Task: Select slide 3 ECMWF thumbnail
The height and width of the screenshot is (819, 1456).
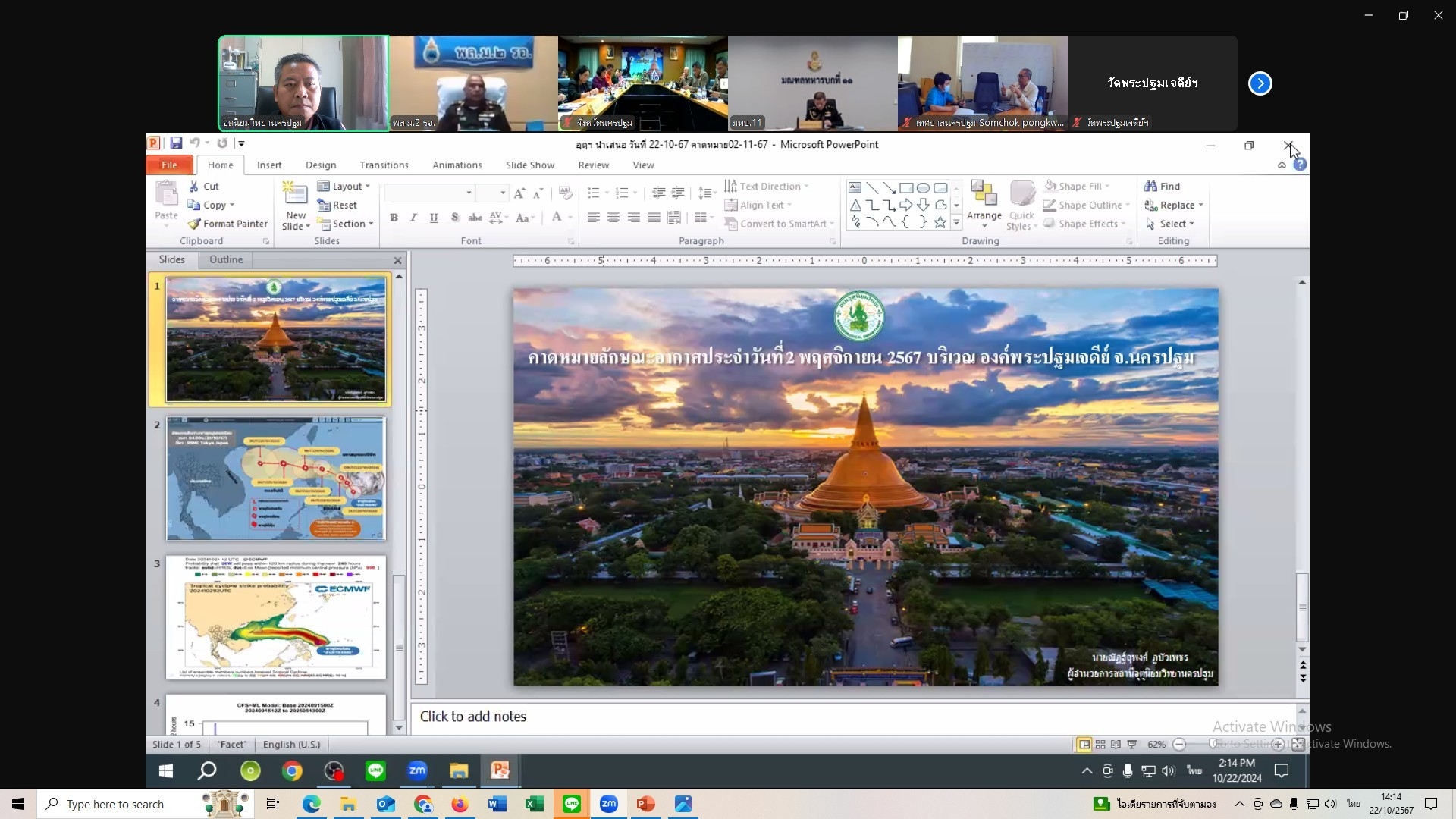Action: click(275, 618)
